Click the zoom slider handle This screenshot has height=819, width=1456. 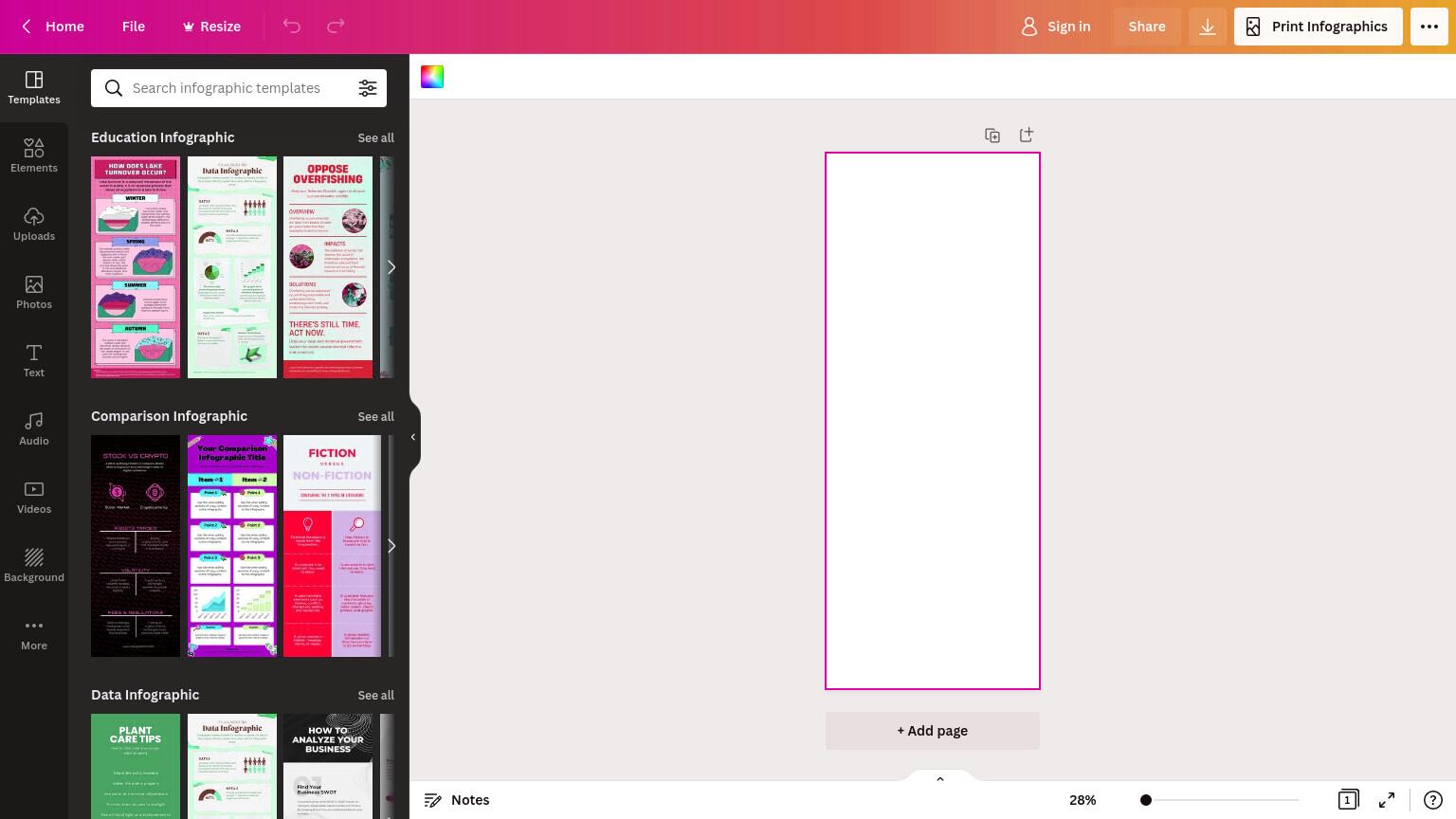click(1146, 800)
